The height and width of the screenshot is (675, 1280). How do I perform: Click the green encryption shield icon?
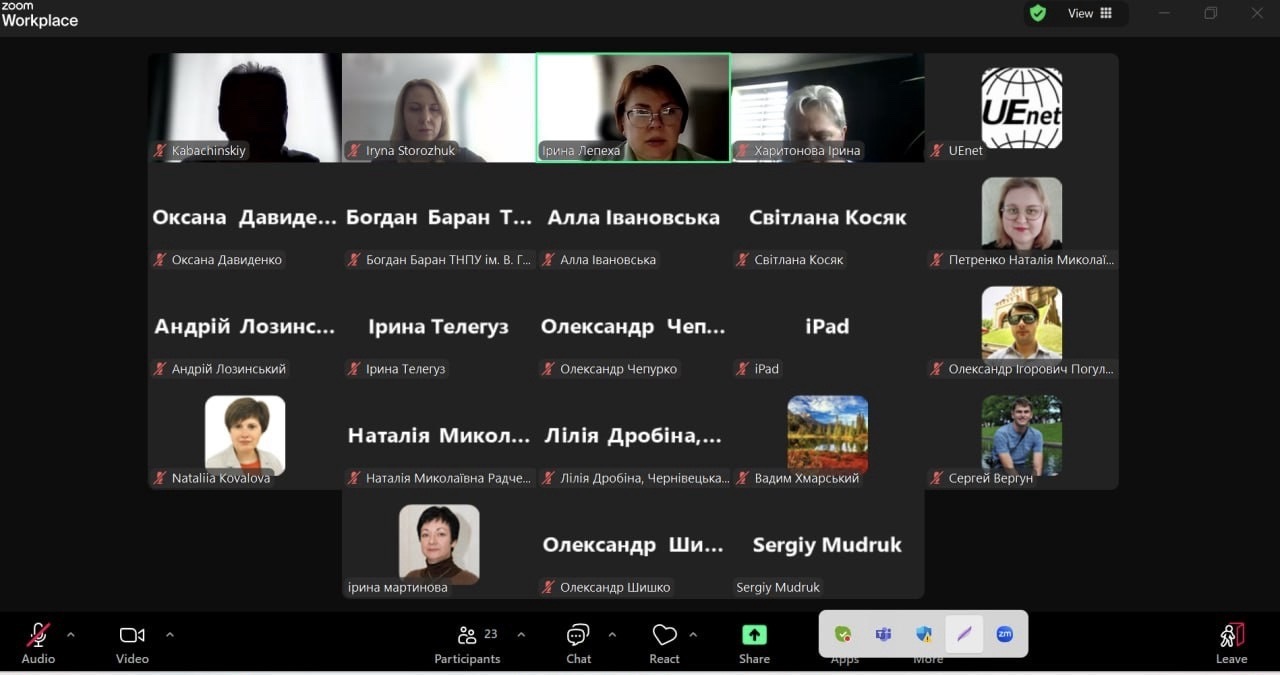pos(1038,13)
